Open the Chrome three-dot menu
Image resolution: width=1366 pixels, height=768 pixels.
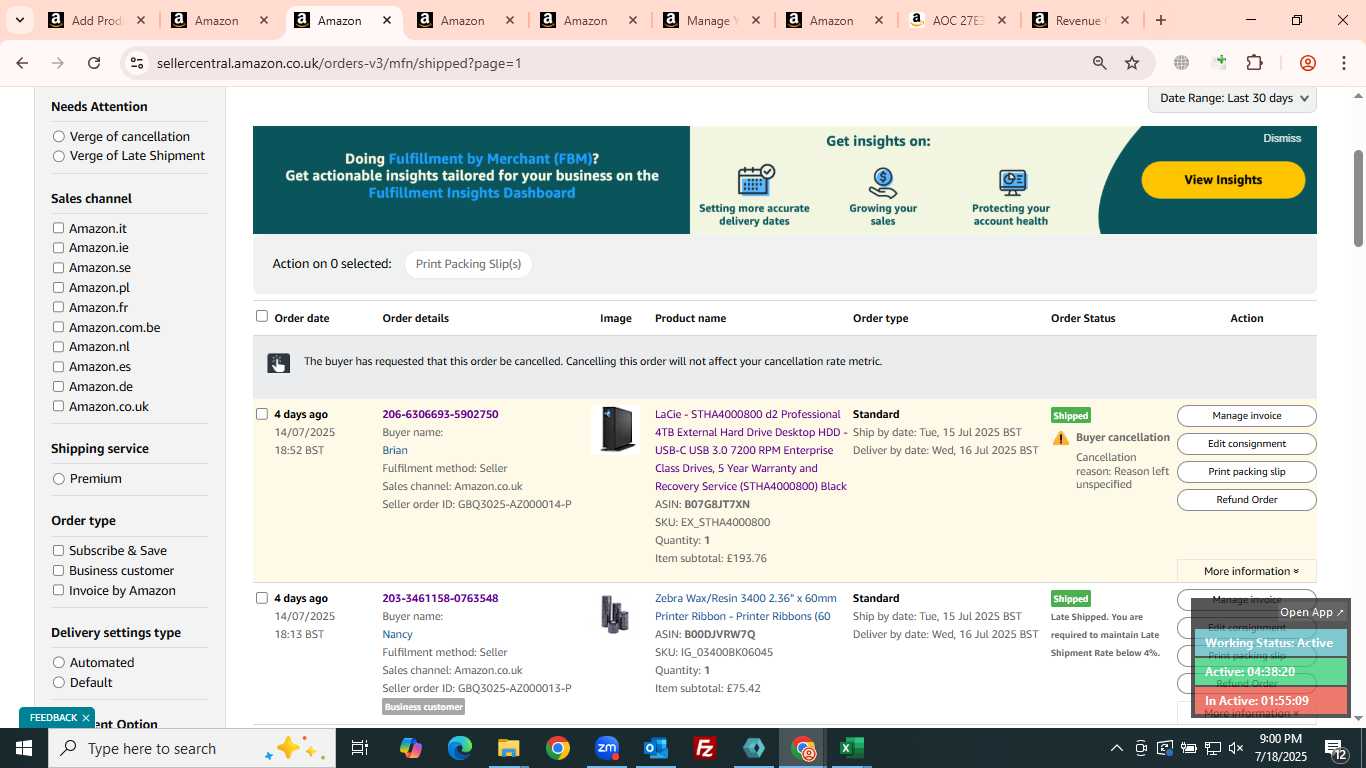(1343, 63)
